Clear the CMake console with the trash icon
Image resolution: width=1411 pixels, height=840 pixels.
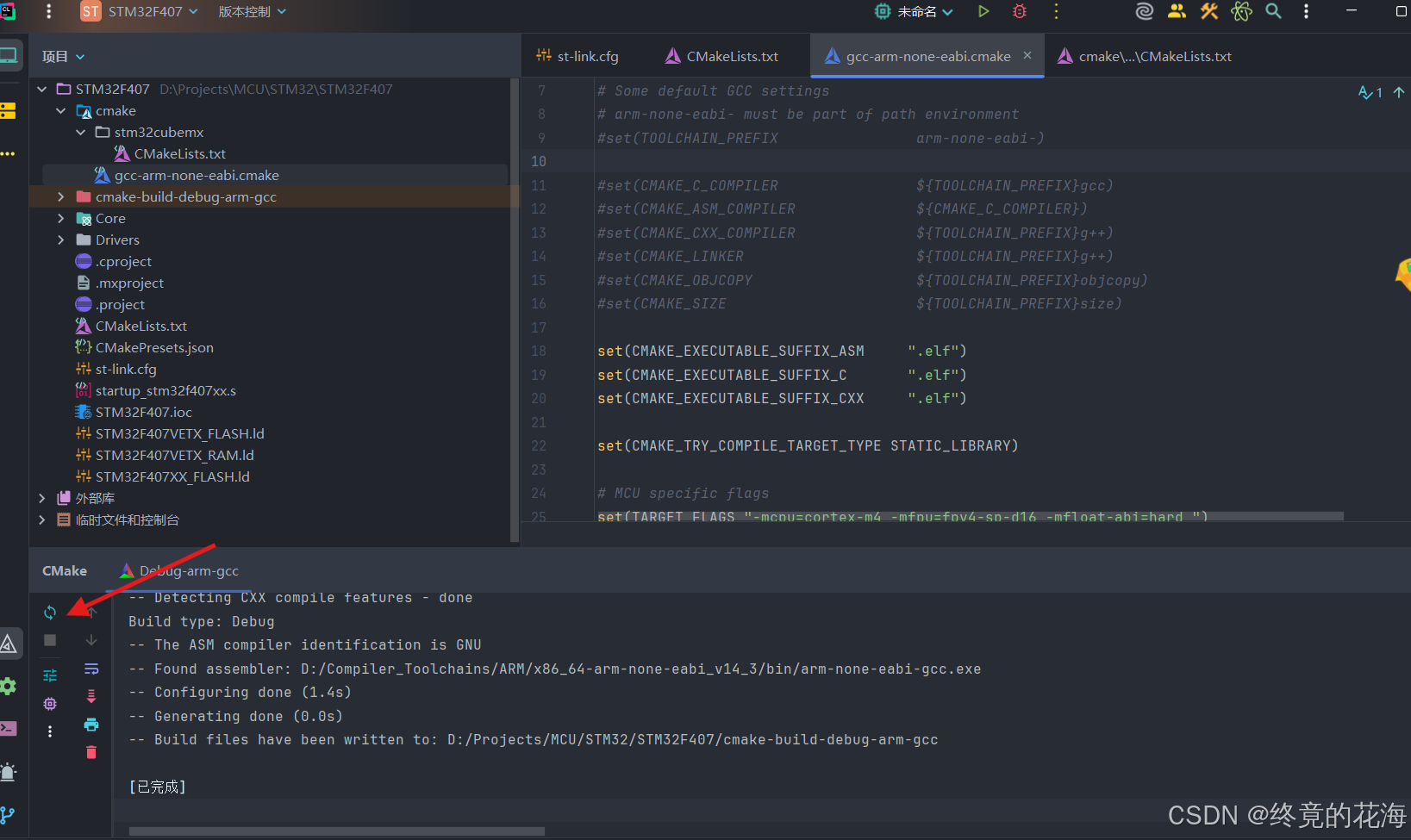tap(91, 753)
